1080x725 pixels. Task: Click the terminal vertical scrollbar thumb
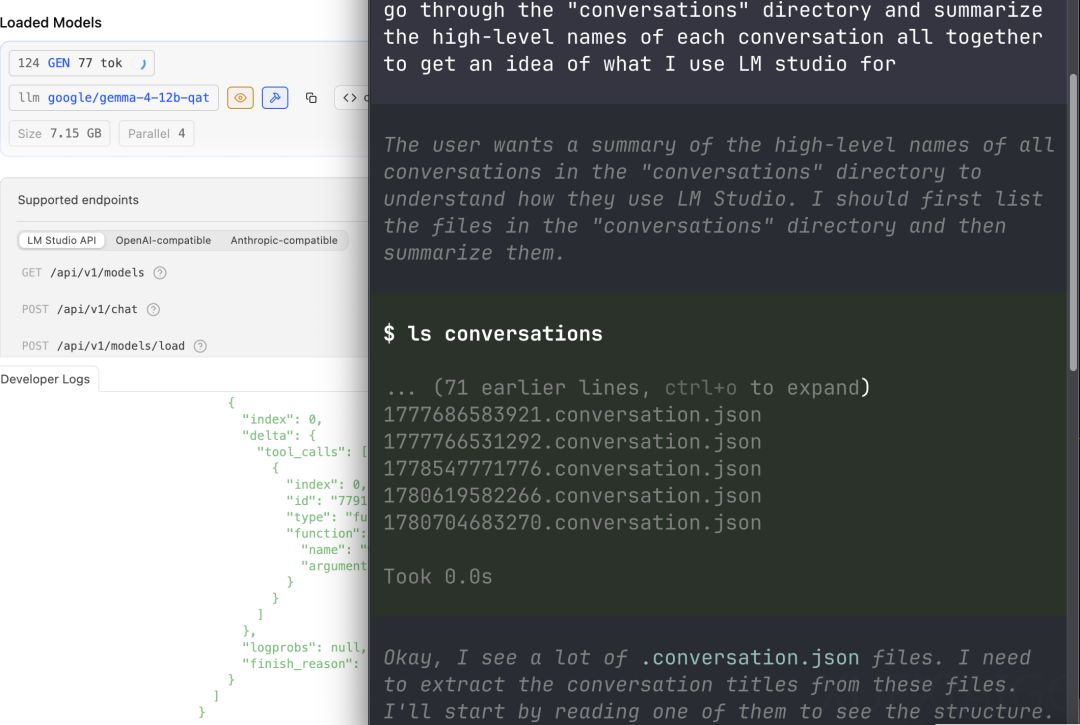[x=1072, y=222]
